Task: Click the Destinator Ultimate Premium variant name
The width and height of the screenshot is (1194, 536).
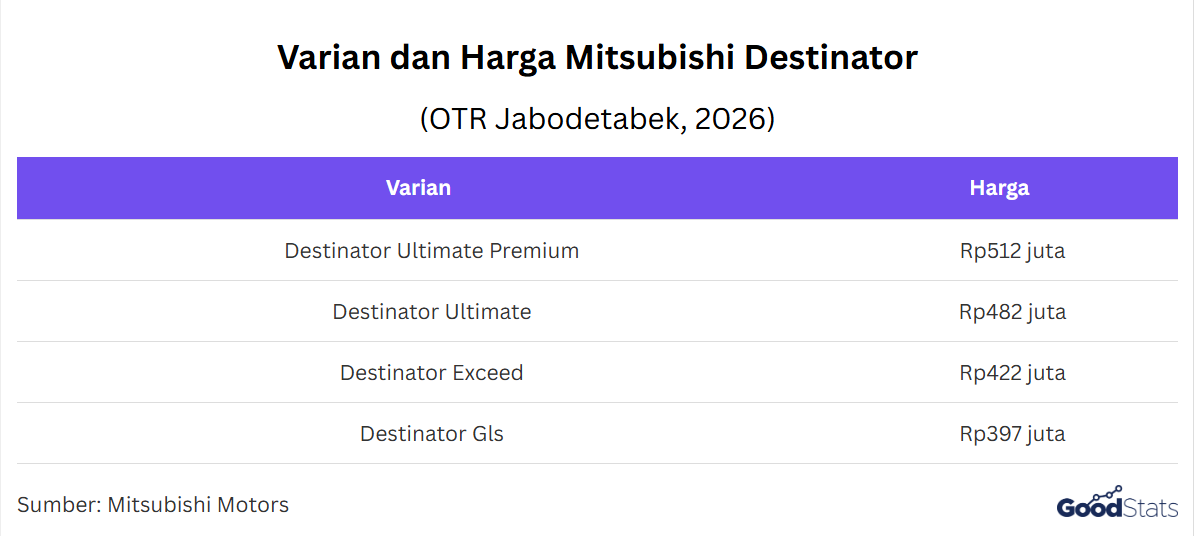Action: [431, 251]
